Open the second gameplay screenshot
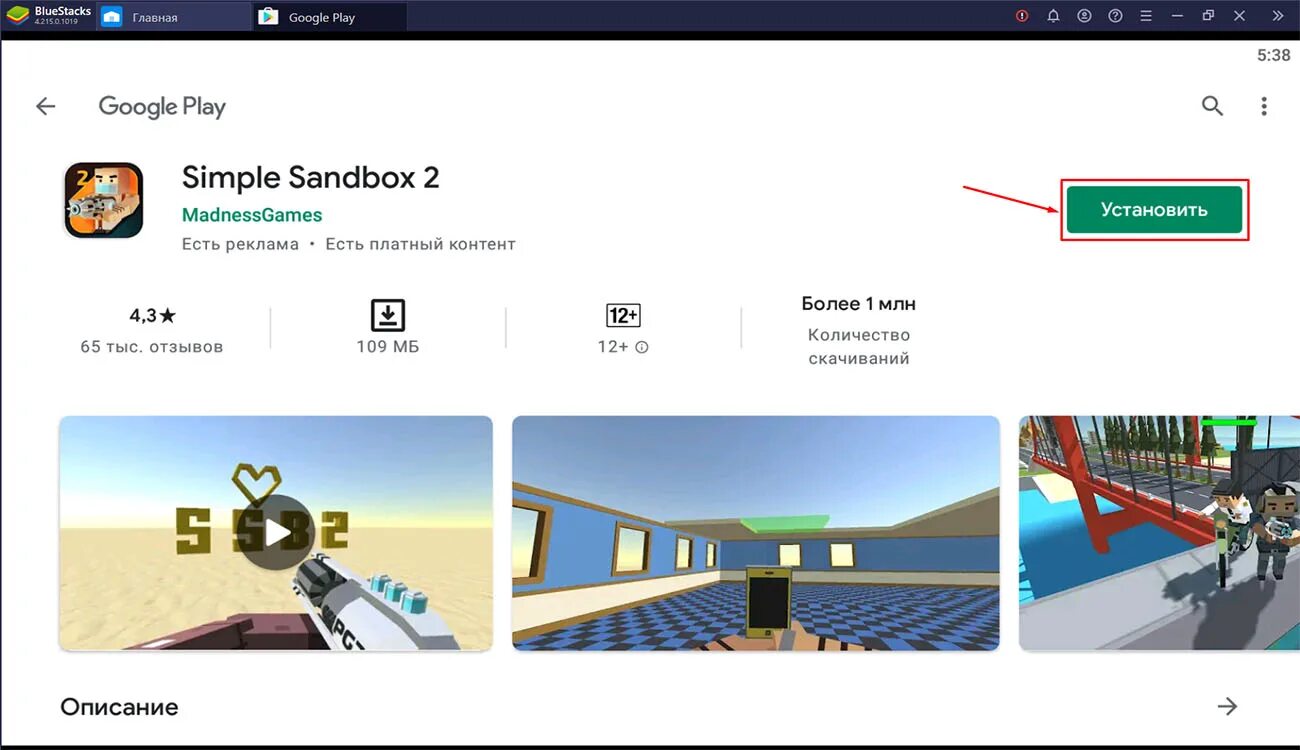The width and height of the screenshot is (1300, 750). tap(755, 533)
